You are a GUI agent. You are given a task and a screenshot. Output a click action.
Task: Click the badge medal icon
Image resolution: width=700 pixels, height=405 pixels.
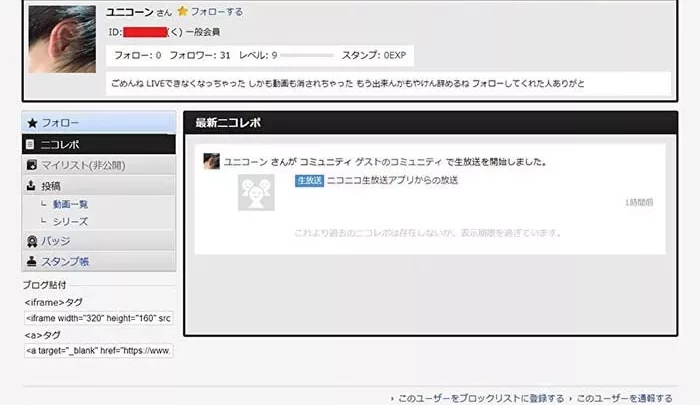coord(32,241)
